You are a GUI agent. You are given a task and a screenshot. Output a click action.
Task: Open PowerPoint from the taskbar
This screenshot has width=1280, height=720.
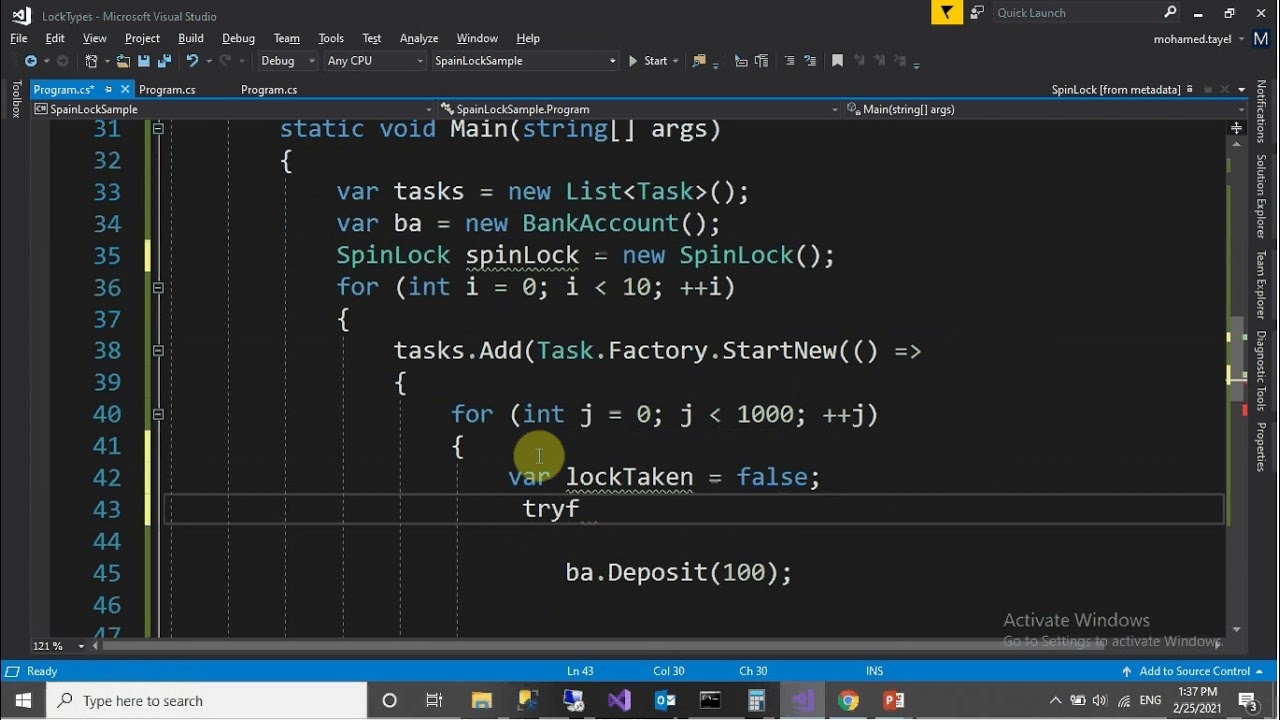coord(894,700)
